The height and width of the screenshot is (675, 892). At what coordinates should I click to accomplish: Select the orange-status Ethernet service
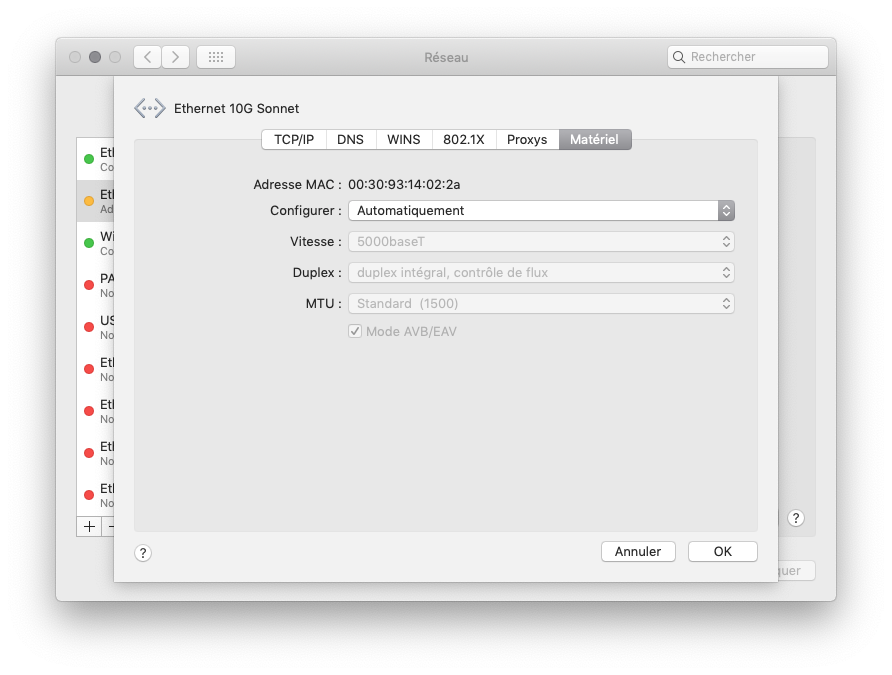click(96, 201)
